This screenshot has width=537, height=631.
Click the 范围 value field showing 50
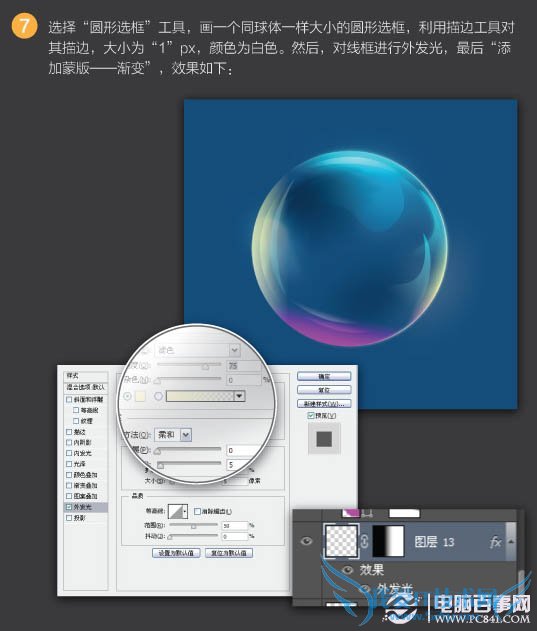[235, 526]
